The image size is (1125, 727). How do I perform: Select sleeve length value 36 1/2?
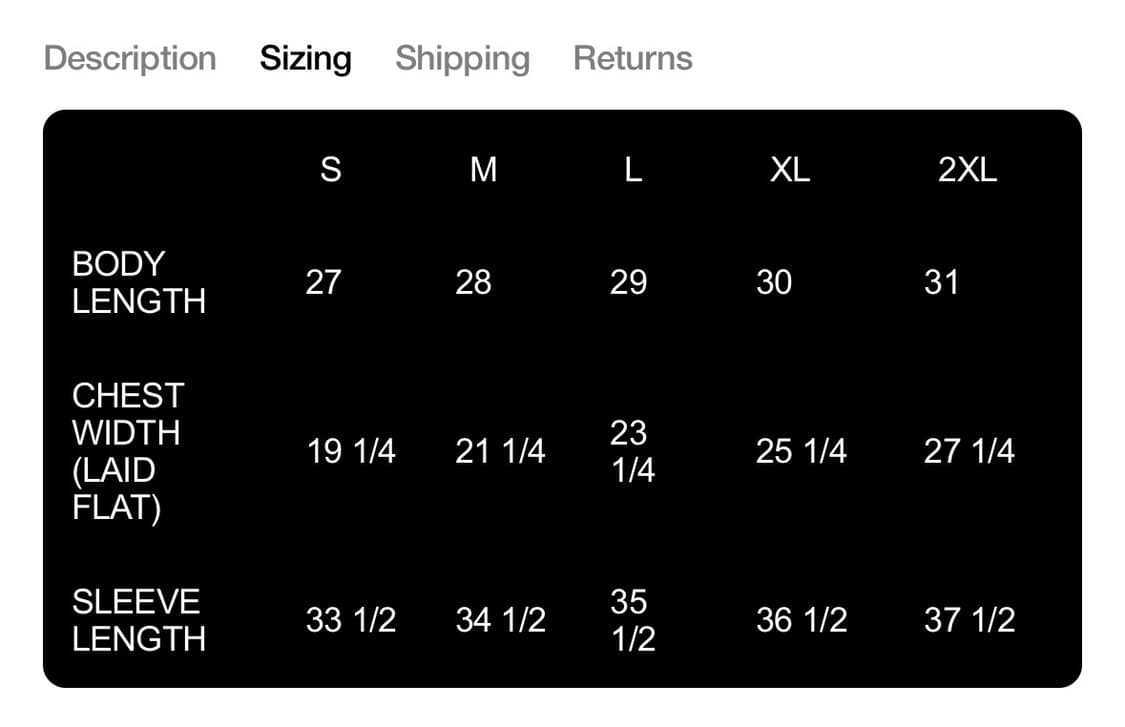[x=801, y=621]
